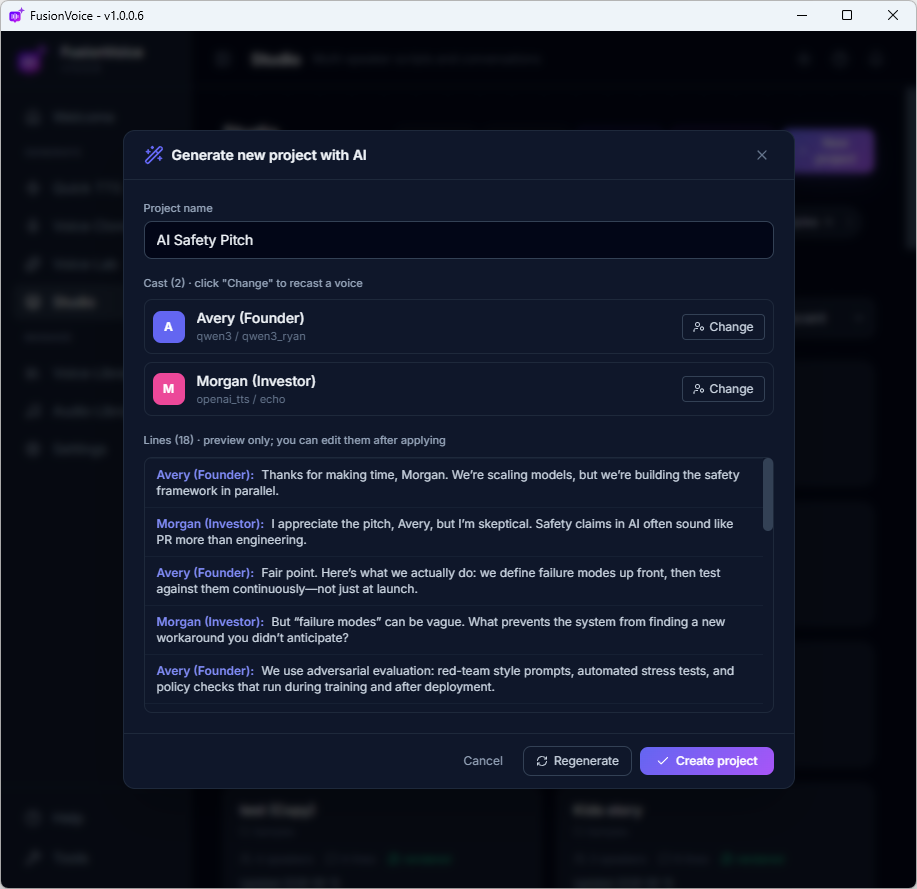Viewport: 917px width, 889px height.
Task: Select Morgan's pink M avatar
Action: pos(168,389)
